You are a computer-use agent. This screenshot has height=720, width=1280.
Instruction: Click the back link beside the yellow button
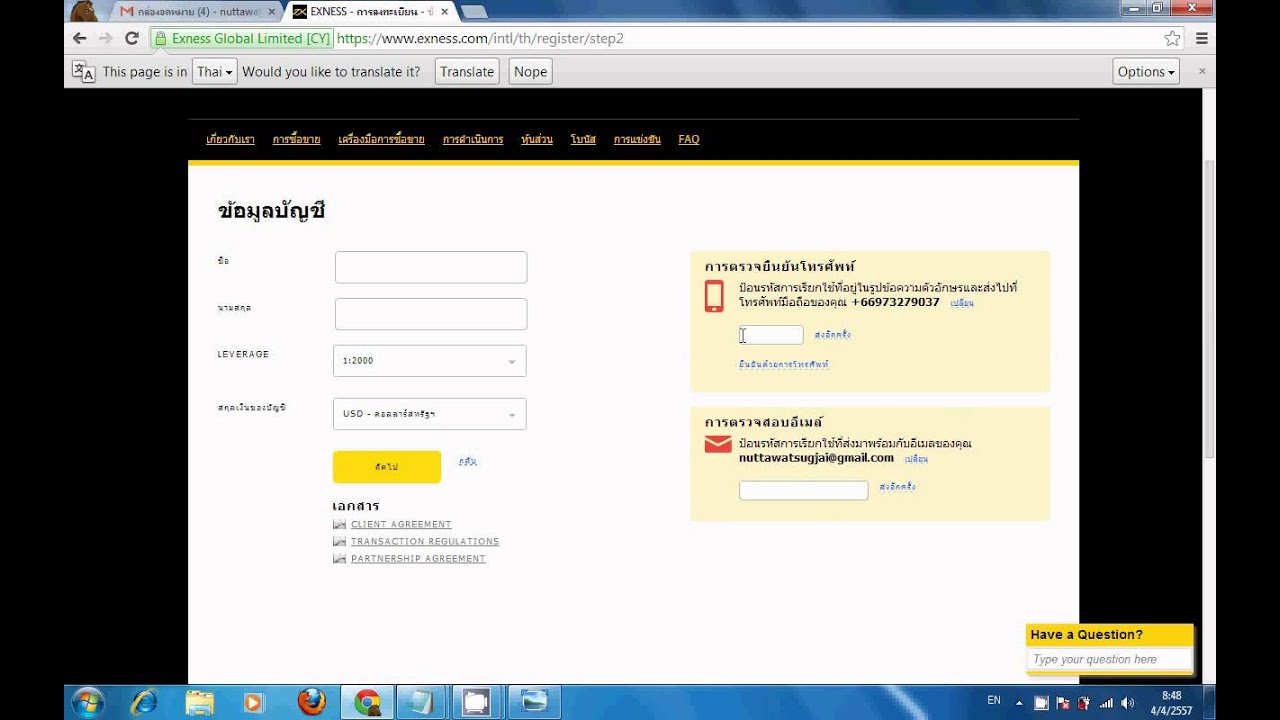[467, 461]
